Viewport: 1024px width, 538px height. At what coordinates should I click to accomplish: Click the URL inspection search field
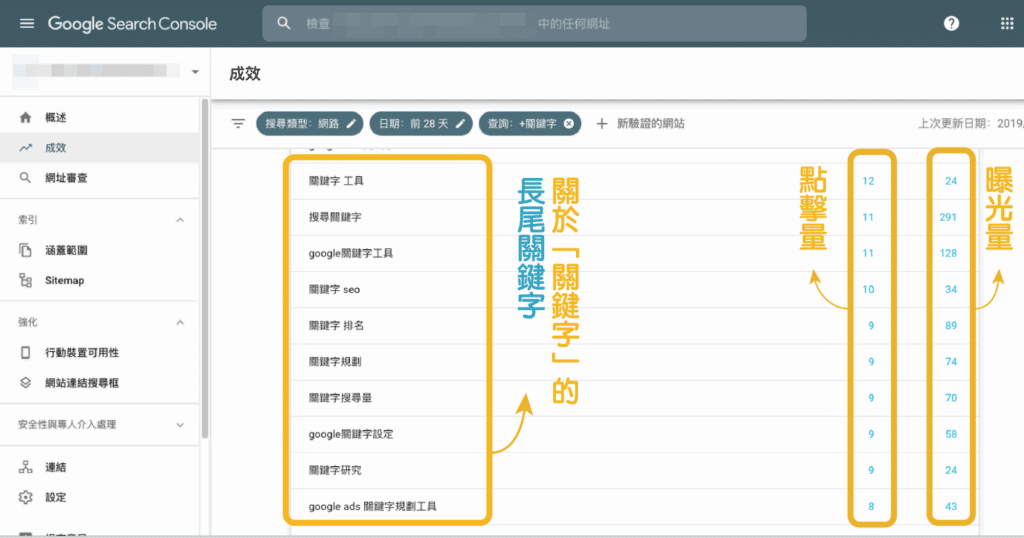(534, 24)
